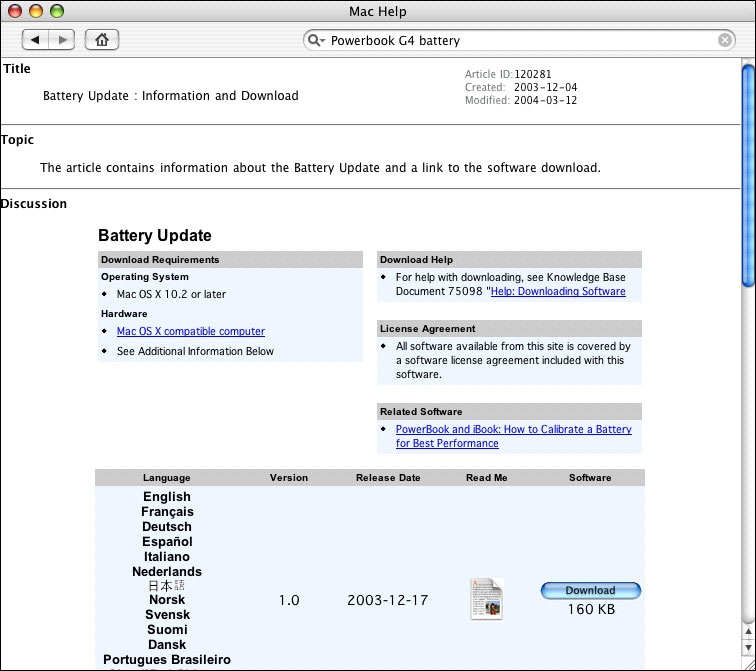Select the Svensk language entry

click(x=167, y=615)
